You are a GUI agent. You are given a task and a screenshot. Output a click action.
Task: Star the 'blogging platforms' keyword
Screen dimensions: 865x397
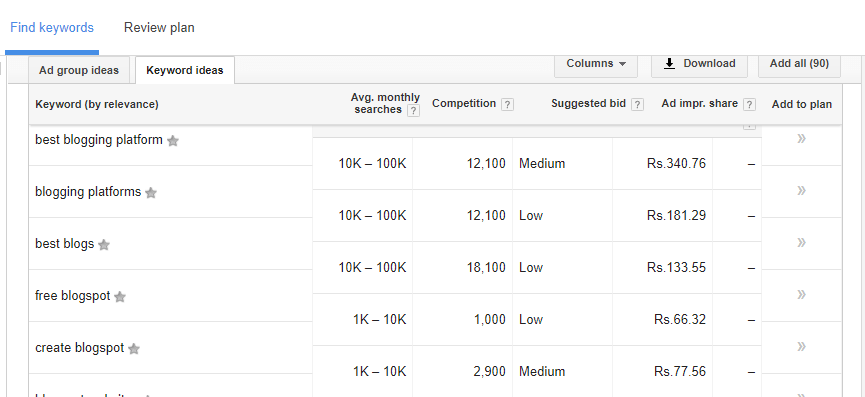tap(151, 193)
